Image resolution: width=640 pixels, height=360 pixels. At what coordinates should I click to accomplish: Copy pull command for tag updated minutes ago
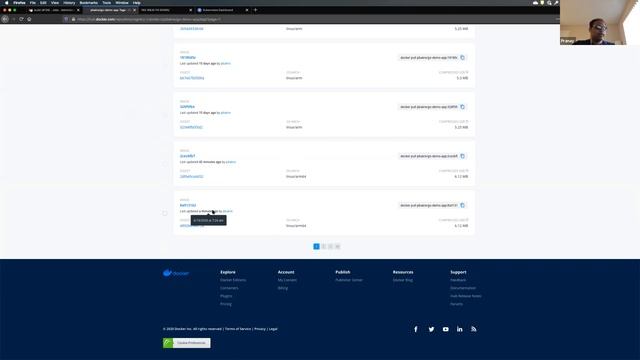click(x=462, y=156)
